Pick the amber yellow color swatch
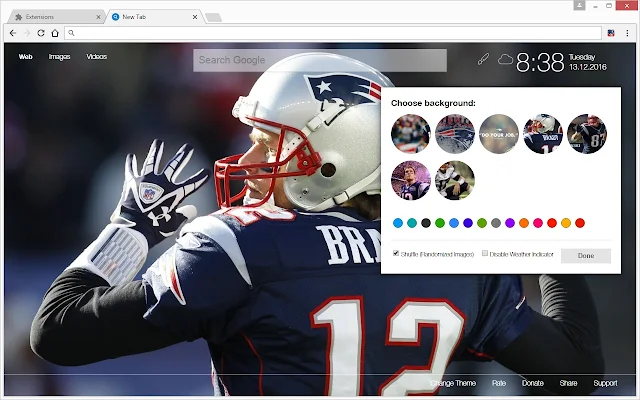 (x=566, y=223)
